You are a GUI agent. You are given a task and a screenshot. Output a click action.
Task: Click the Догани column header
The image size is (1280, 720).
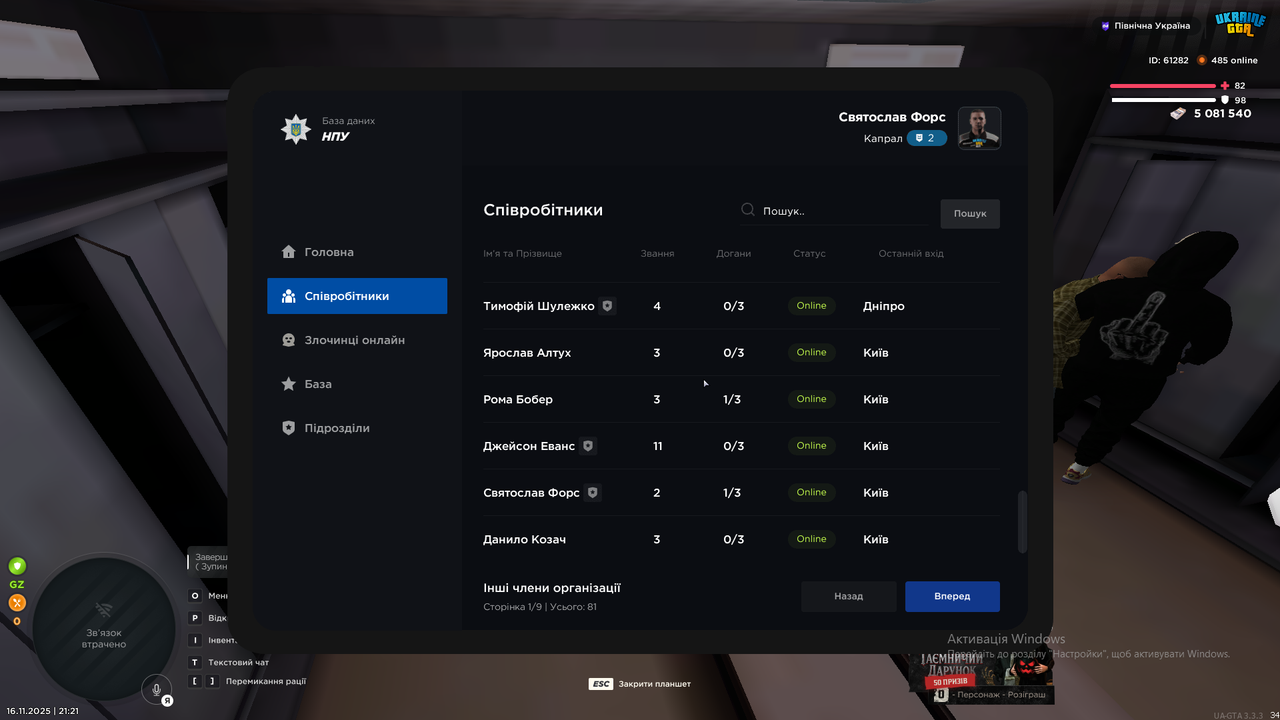pyautogui.click(x=733, y=254)
